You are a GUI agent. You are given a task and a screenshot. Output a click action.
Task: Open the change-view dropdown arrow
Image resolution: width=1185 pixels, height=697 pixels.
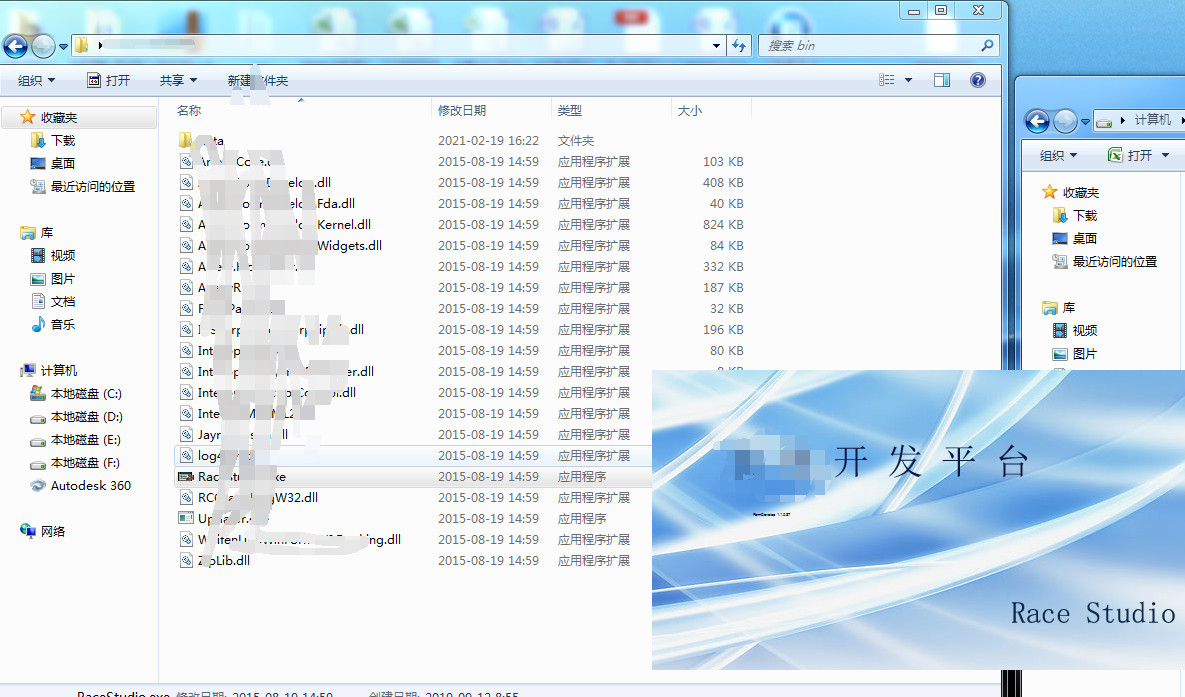[x=909, y=80]
